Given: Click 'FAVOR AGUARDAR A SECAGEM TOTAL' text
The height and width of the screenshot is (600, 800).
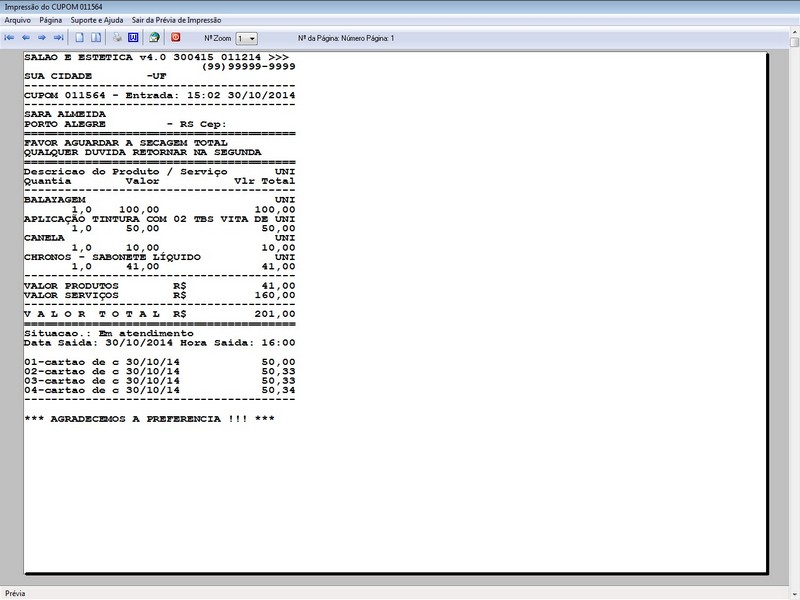Looking at the screenshot, I should (126, 143).
